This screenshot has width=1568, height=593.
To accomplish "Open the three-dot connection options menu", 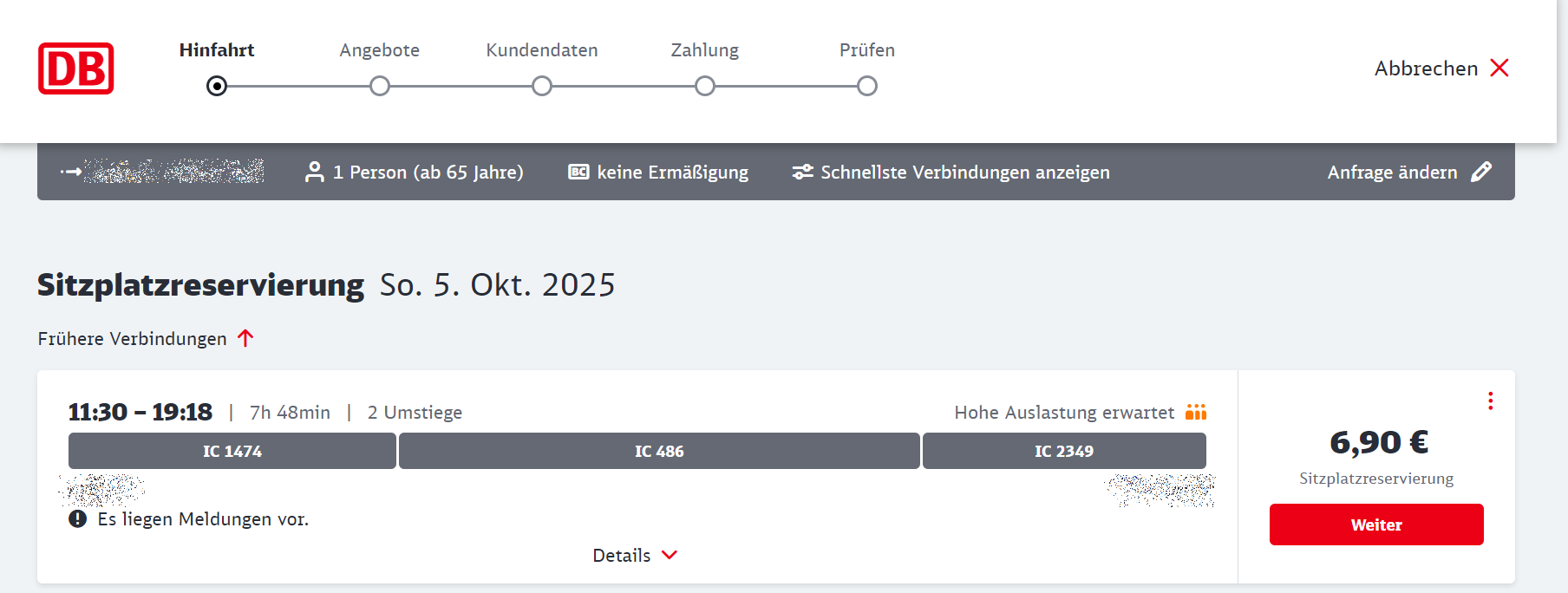I will (x=1490, y=401).
